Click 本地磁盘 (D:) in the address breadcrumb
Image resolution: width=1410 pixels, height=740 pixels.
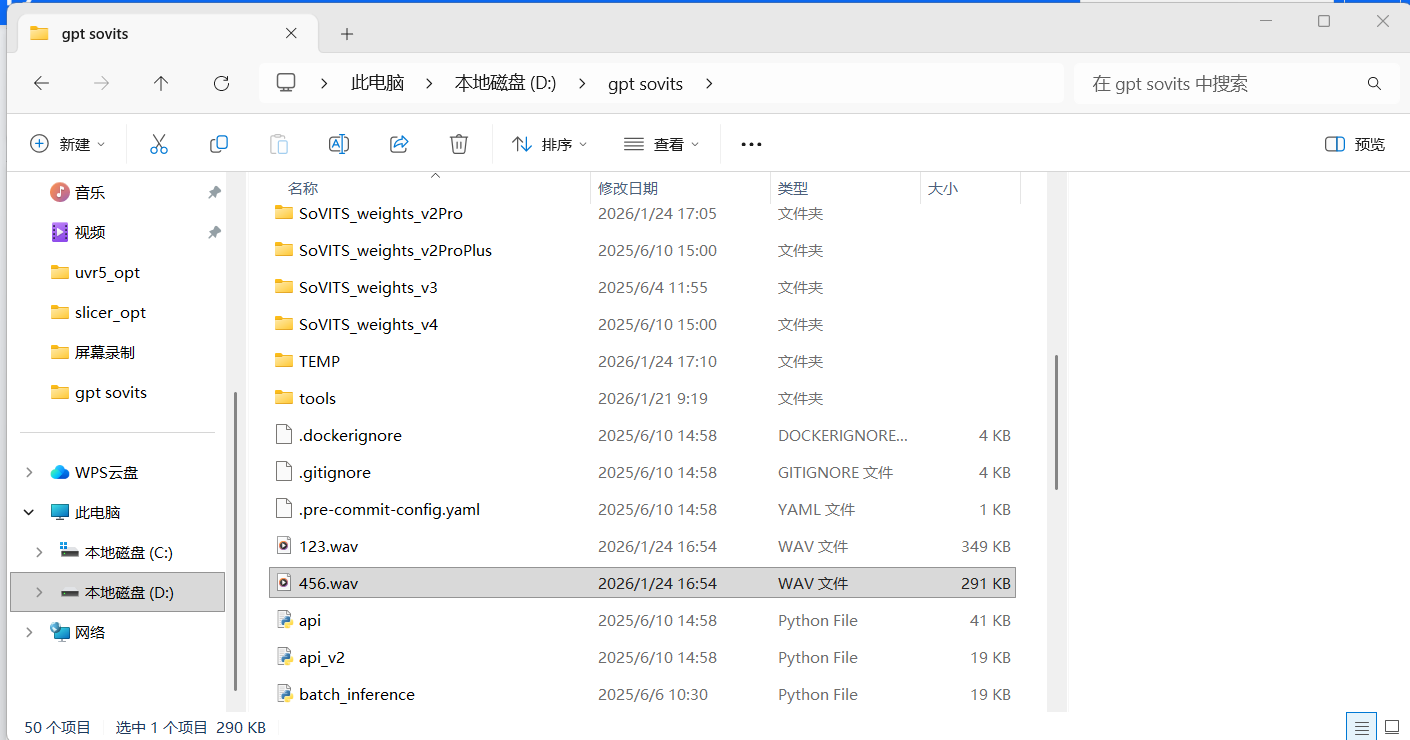click(x=505, y=84)
